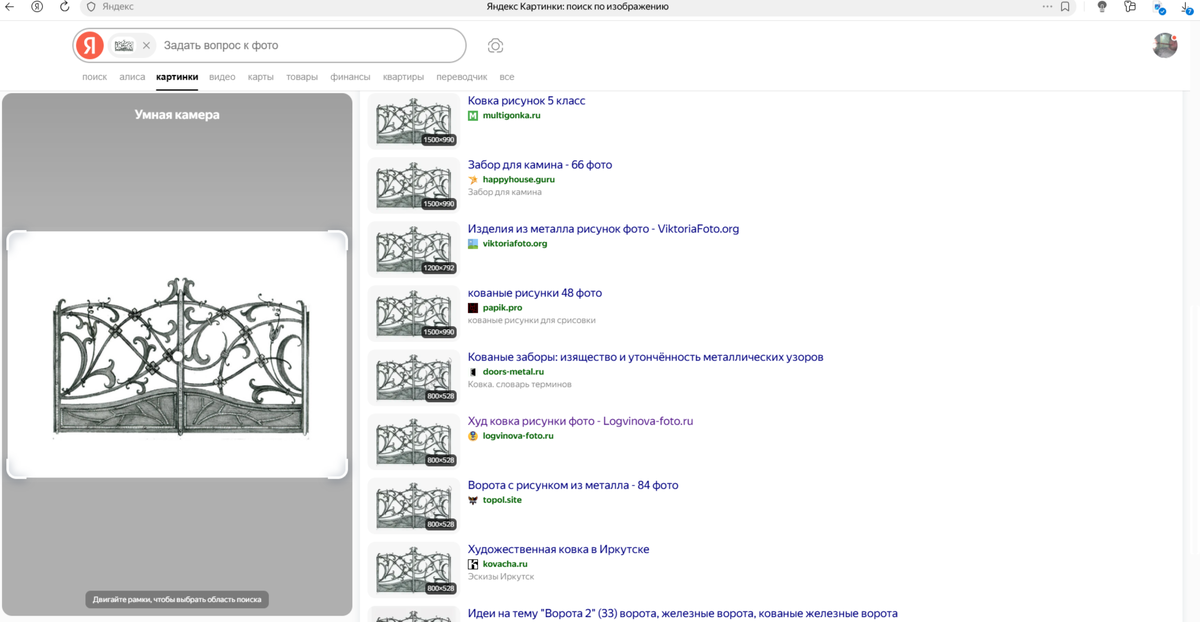Viewport: 1200px width, 622px height.
Task: Visit the topol.site source domain
Action: tap(502, 500)
